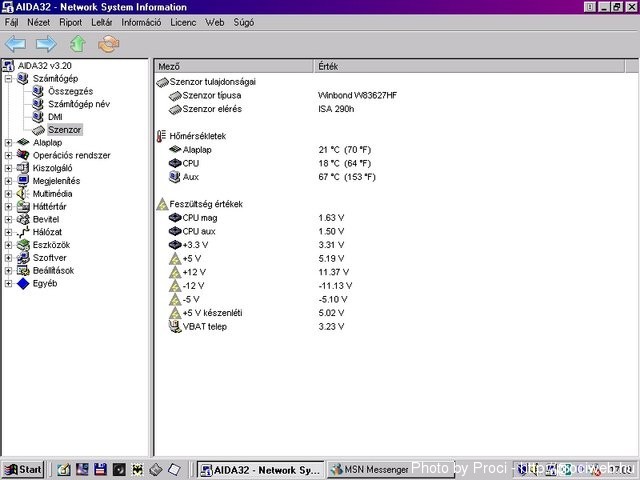Click the Számítógép computer icon in tree
This screenshot has height=480, width=640.
23,78
